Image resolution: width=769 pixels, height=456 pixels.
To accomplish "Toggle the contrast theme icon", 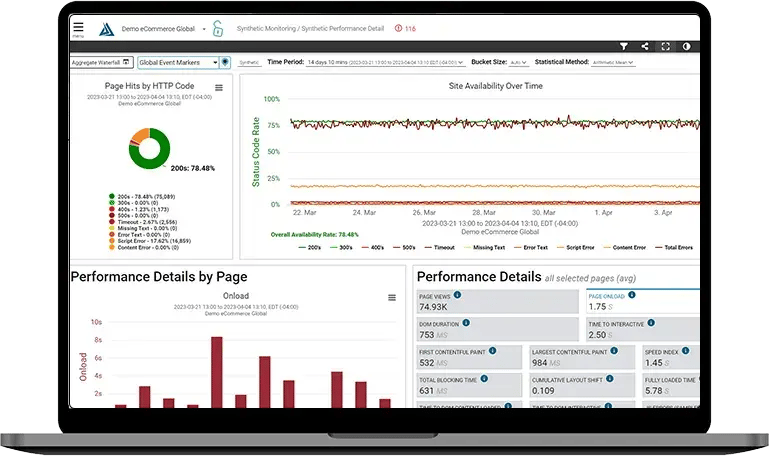I will pyautogui.click(x=686, y=46).
